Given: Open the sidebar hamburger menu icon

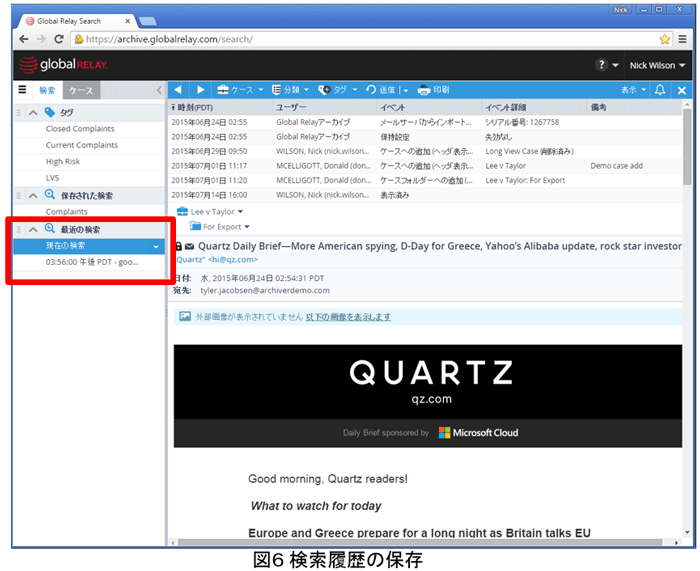Looking at the screenshot, I should point(22,90).
